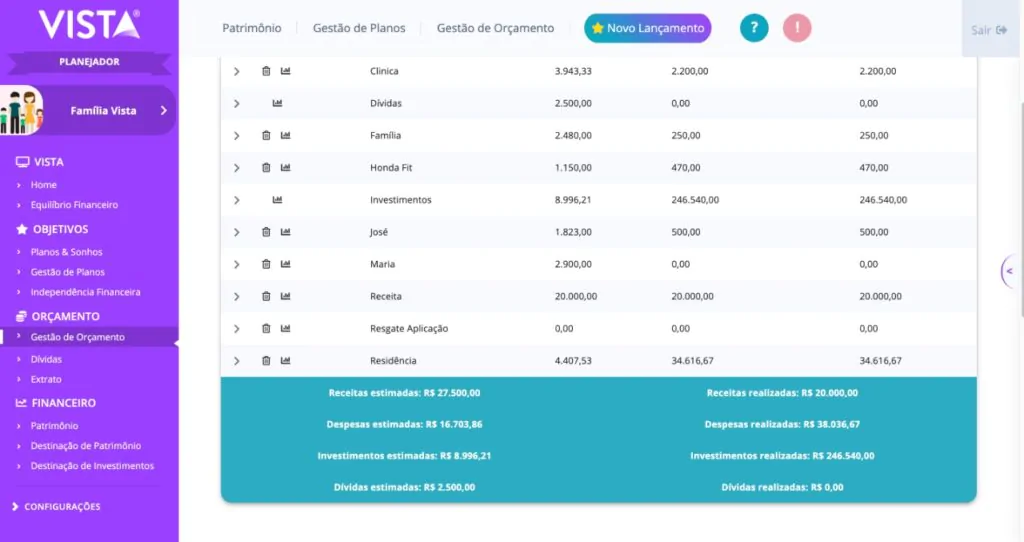Open chart for Residência row

(285, 360)
